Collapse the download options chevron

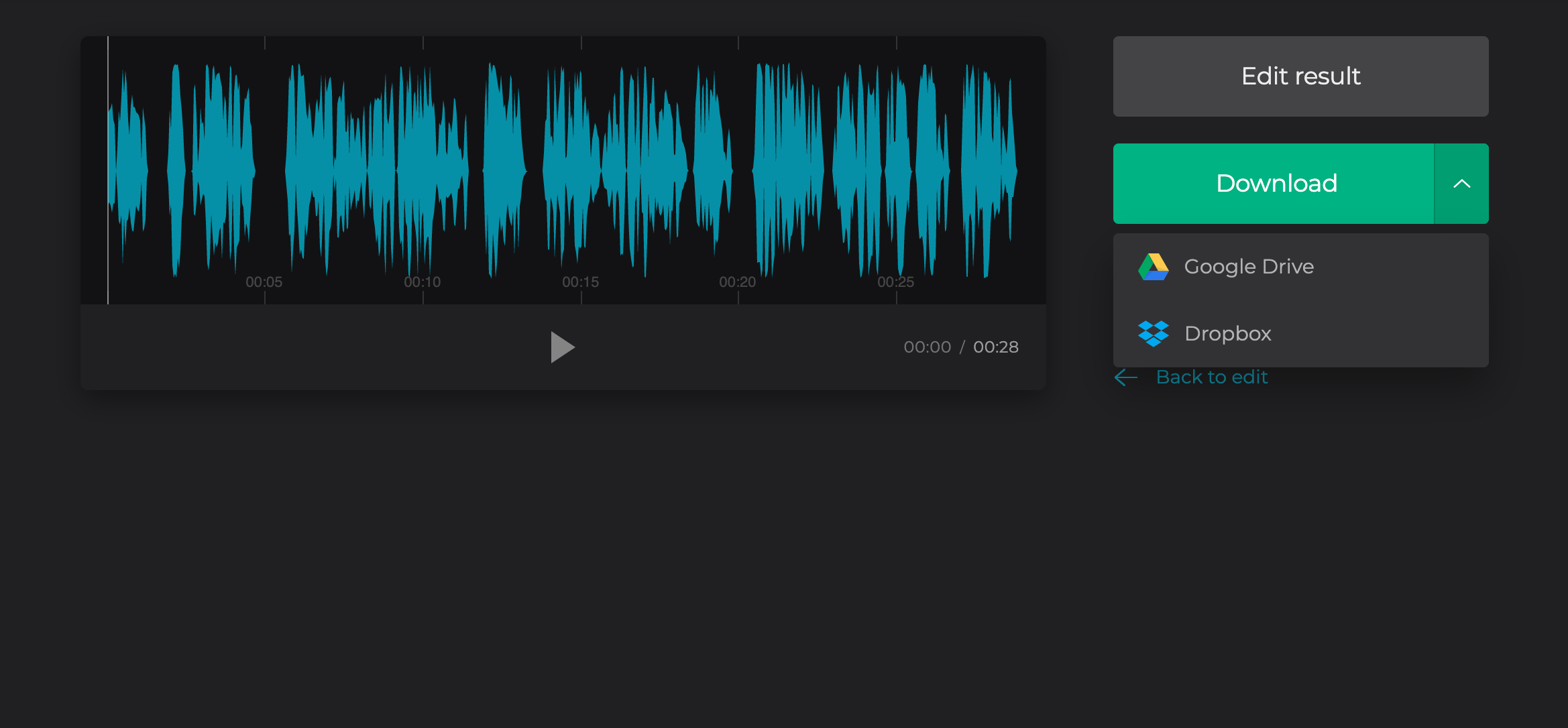(x=1461, y=184)
